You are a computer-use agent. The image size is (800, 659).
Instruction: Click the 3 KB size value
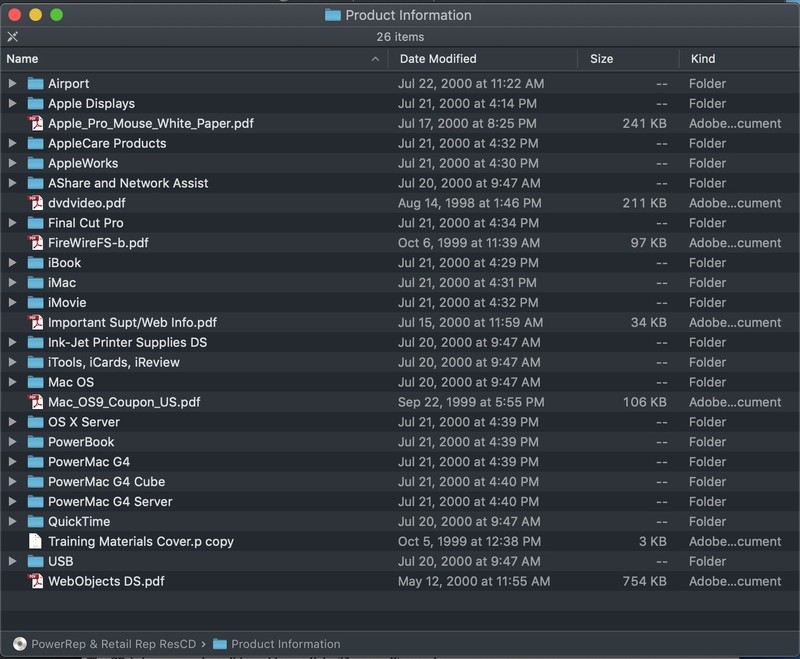[x=653, y=541]
